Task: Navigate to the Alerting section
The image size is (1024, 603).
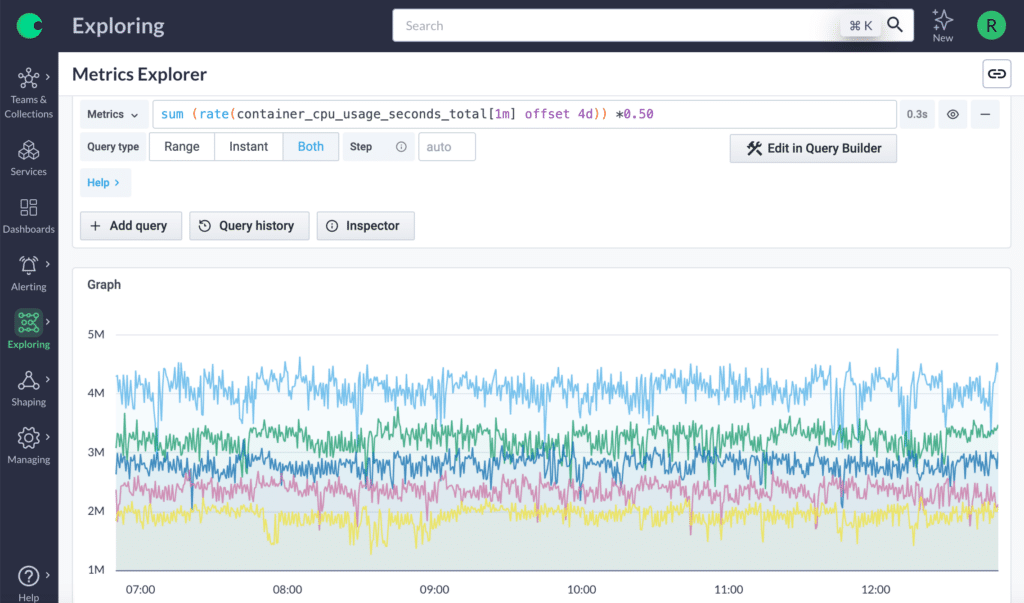Action: click(x=29, y=272)
